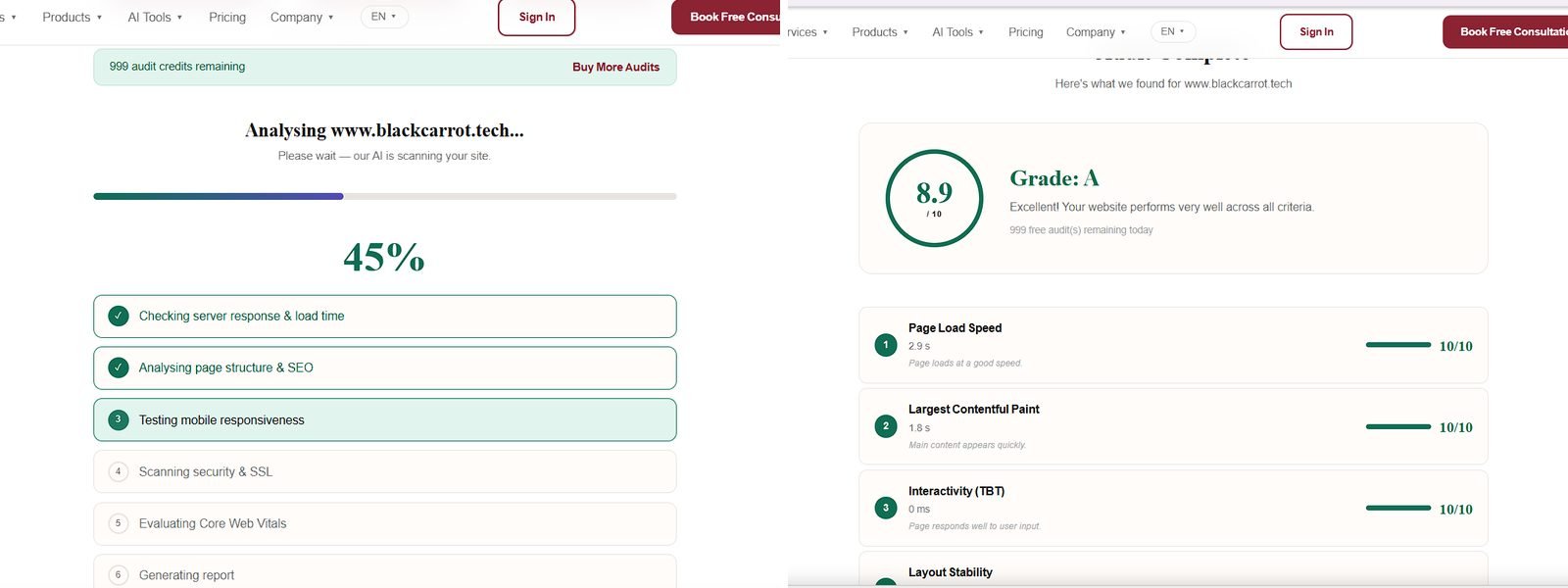
Task: Open the EN language dropdown in left header
Action: pyautogui.click(x=384, y=17)
